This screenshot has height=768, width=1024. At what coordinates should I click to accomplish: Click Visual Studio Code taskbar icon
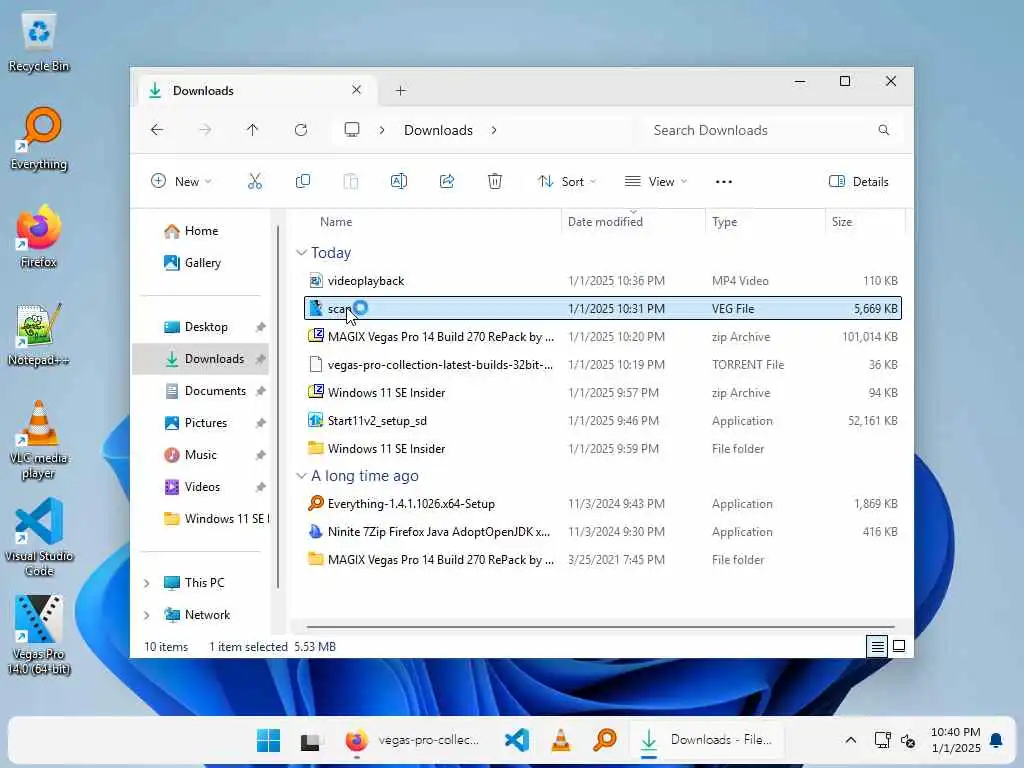(517, 741)
